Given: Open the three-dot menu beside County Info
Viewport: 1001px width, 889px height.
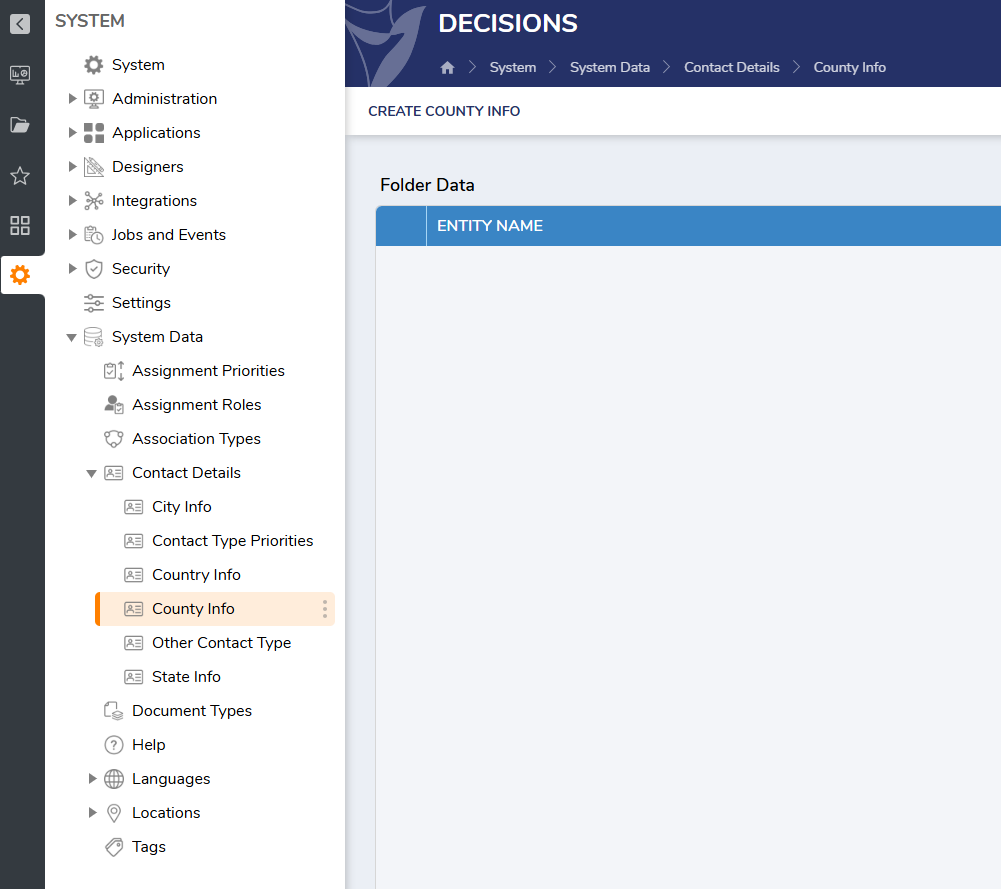Looking at the screenshot, I should (x=324, y=609).
